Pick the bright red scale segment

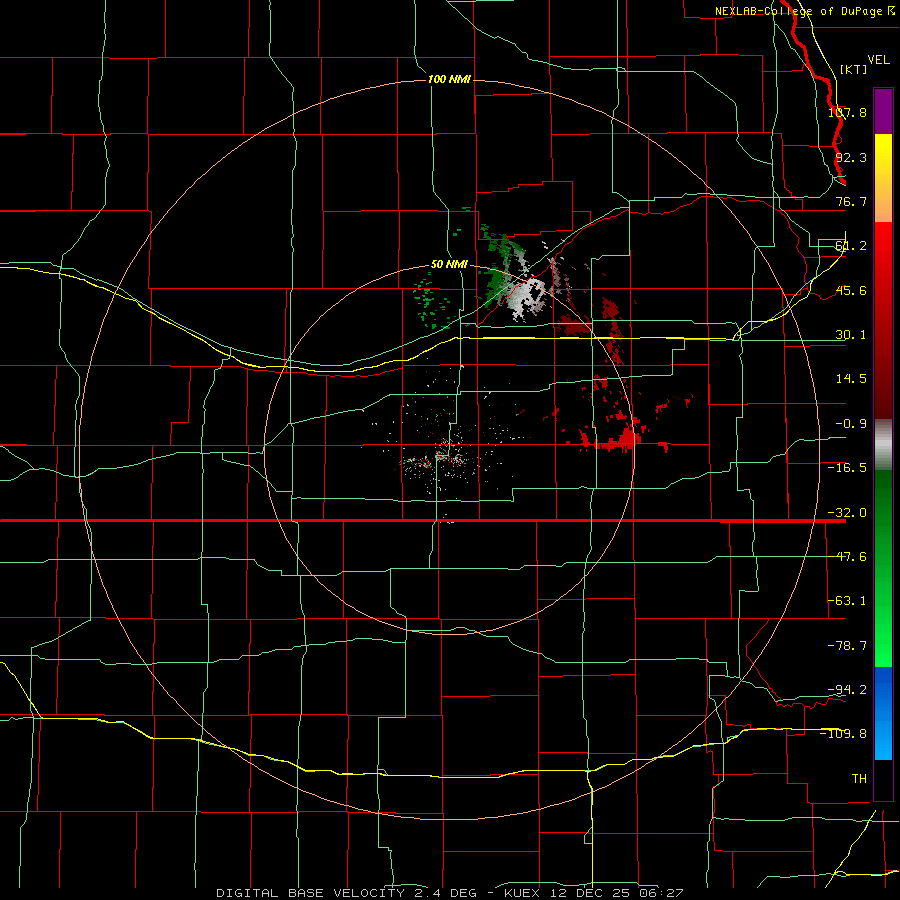click(x=883, y=258)
